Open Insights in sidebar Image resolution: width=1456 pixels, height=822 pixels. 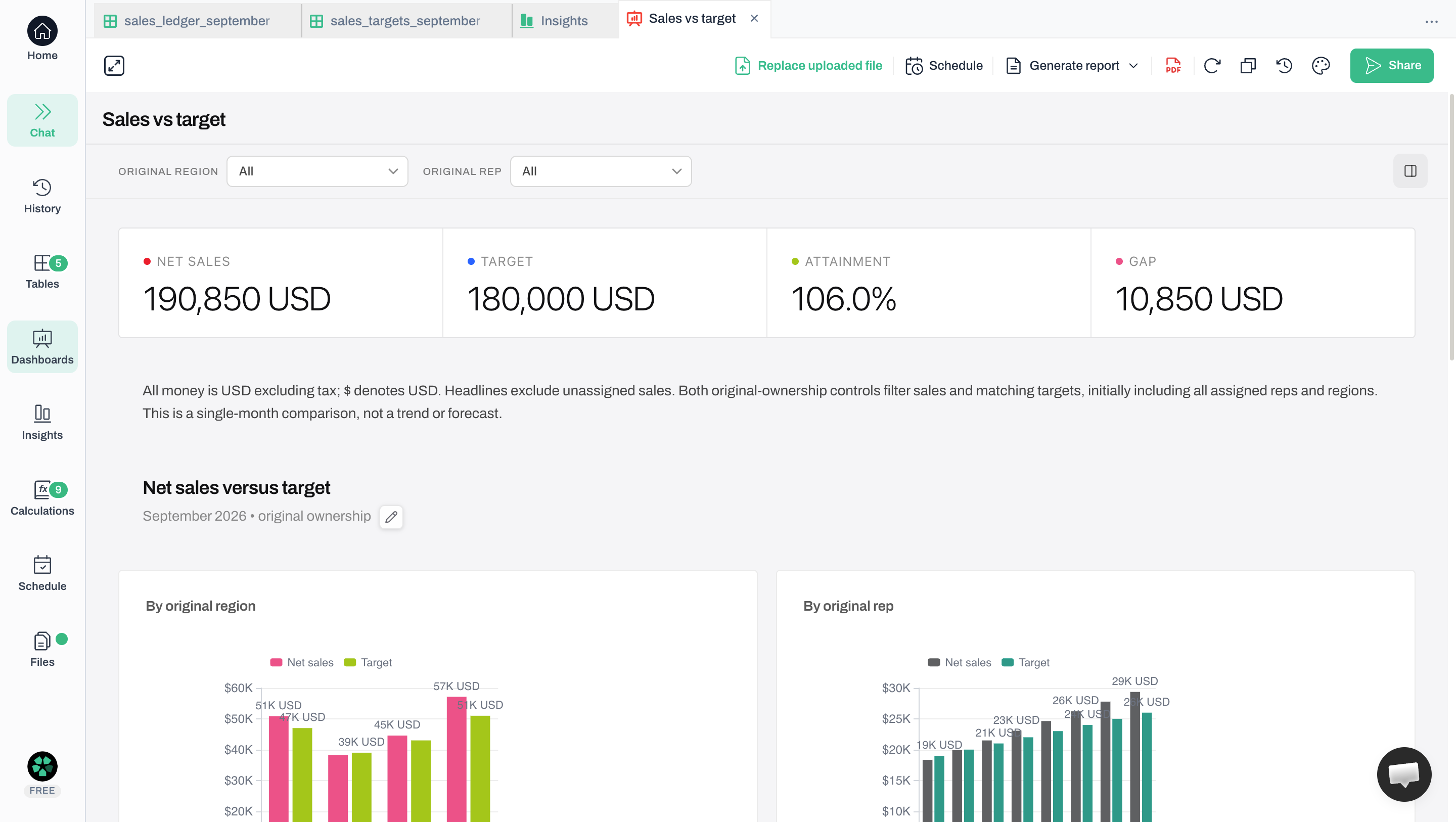coord(42,422)
